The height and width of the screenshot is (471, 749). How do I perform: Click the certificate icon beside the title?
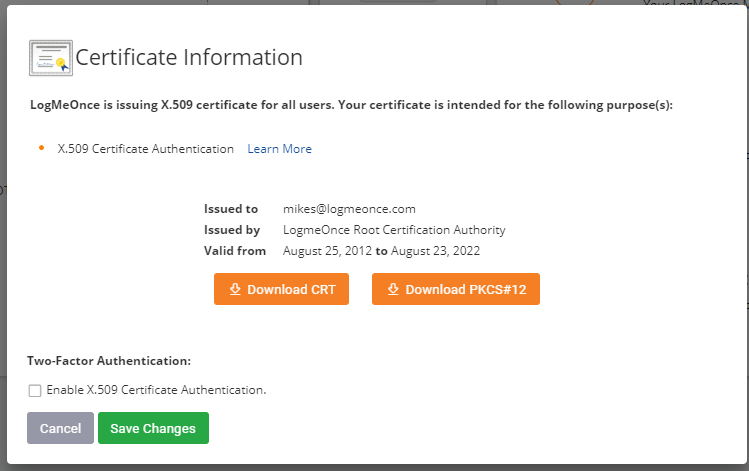51,58
